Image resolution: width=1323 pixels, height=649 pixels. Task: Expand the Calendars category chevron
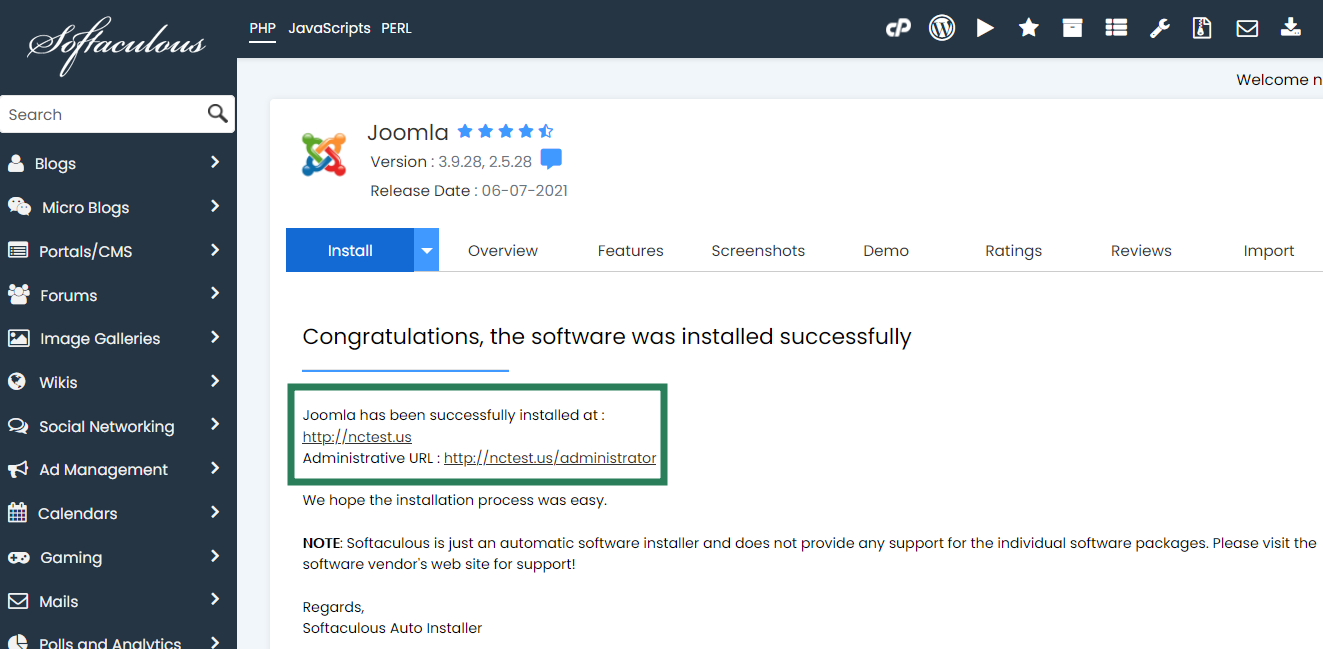point(215,512)
